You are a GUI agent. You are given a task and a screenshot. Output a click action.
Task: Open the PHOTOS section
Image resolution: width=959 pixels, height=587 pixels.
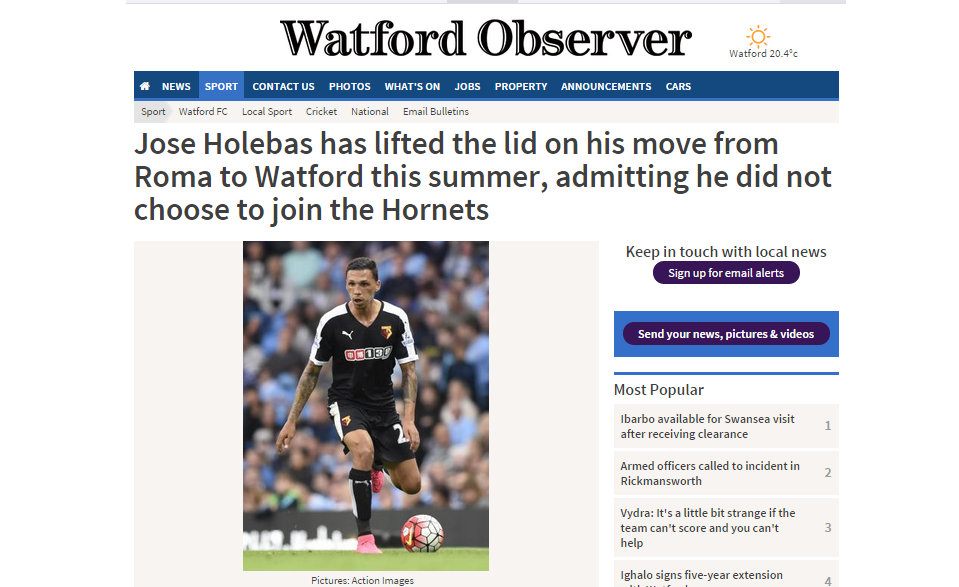pyautogui.click(x=349, y=86)
